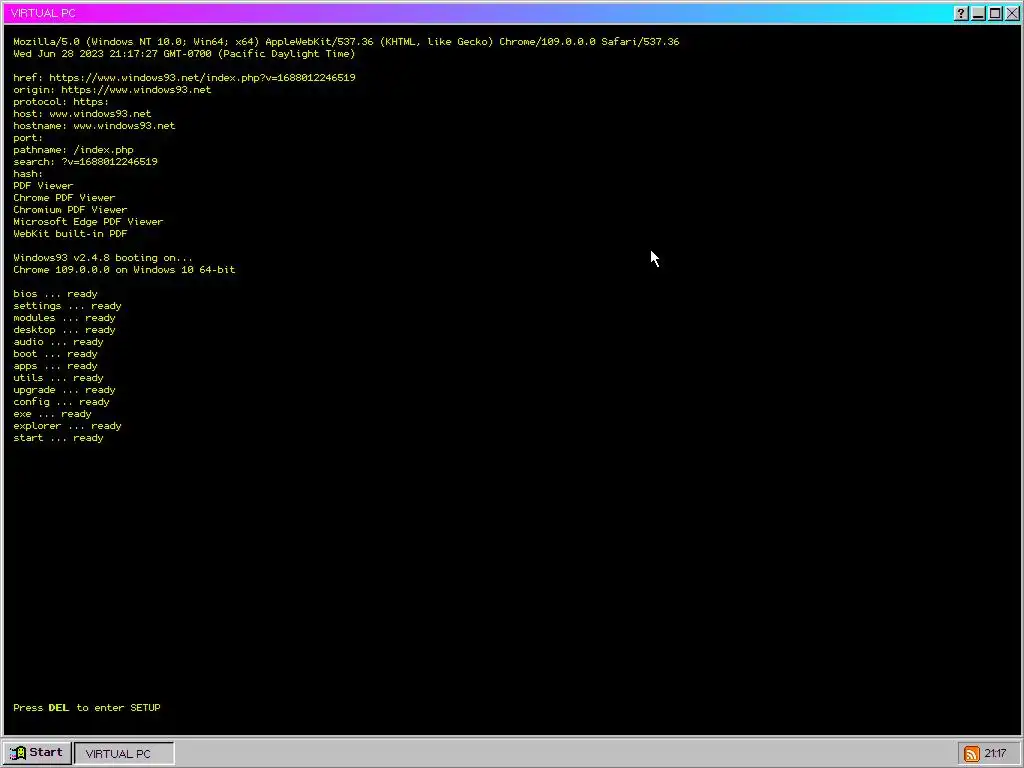Click the 'modules ... ready' line

64,318
